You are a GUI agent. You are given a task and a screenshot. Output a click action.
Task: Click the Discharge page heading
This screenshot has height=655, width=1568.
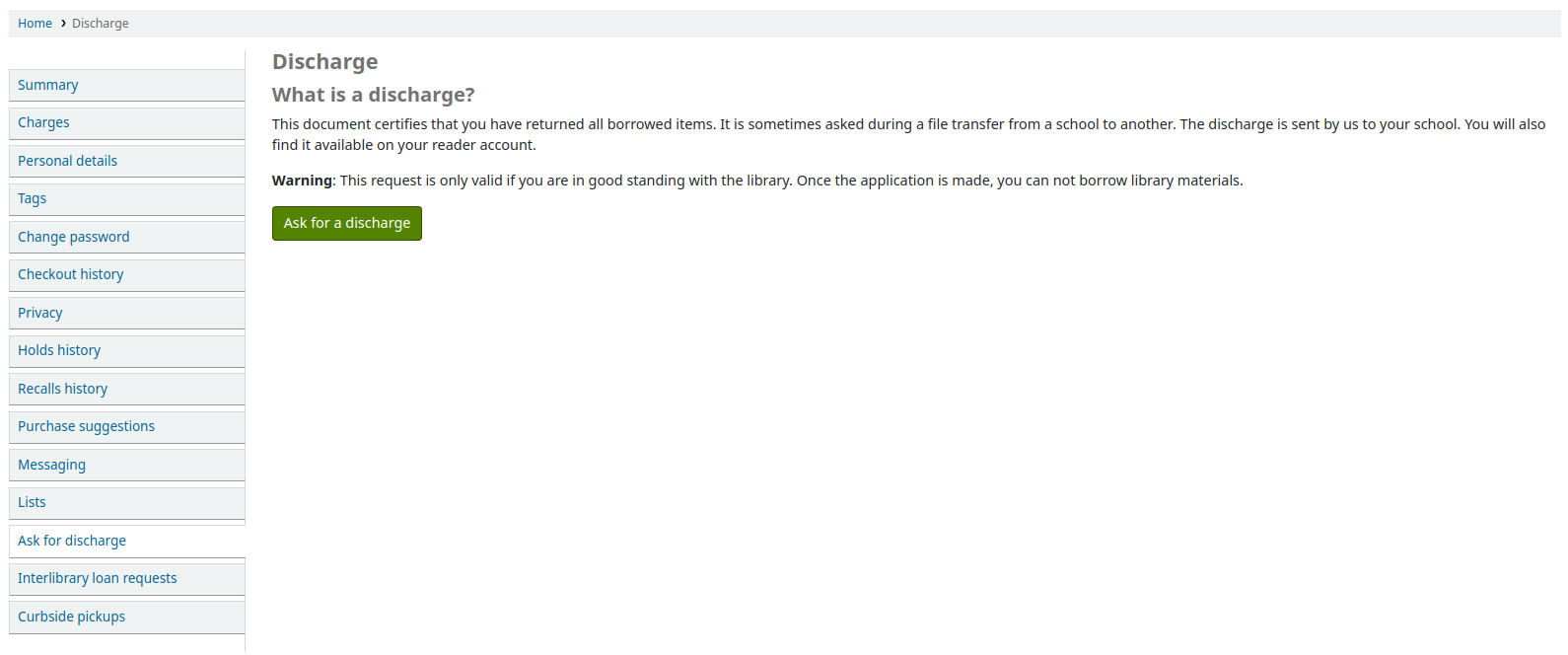[x=324, y=62]
